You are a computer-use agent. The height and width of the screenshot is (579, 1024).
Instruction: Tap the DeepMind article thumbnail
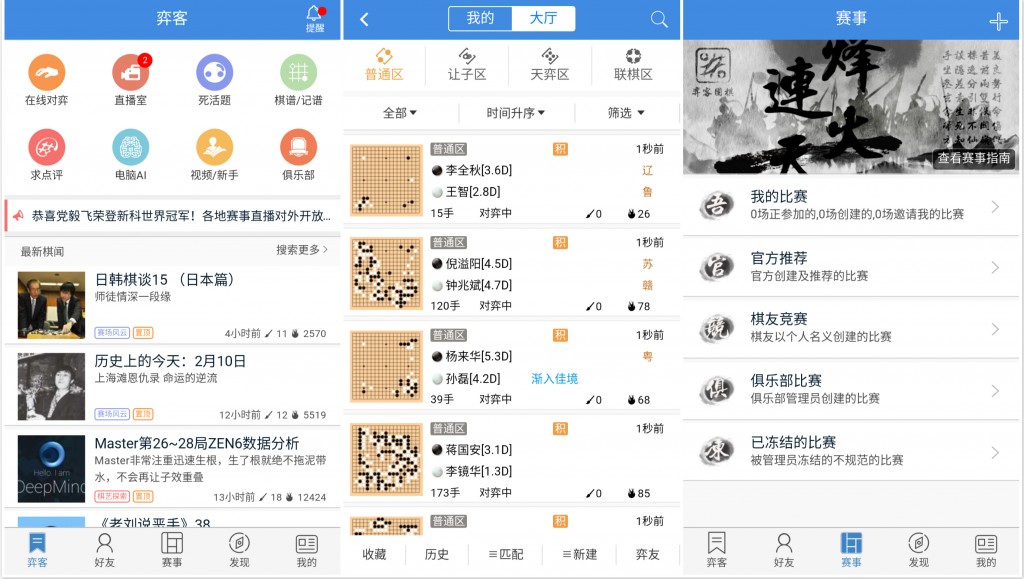pyautogui.click(x=51, y=469)
